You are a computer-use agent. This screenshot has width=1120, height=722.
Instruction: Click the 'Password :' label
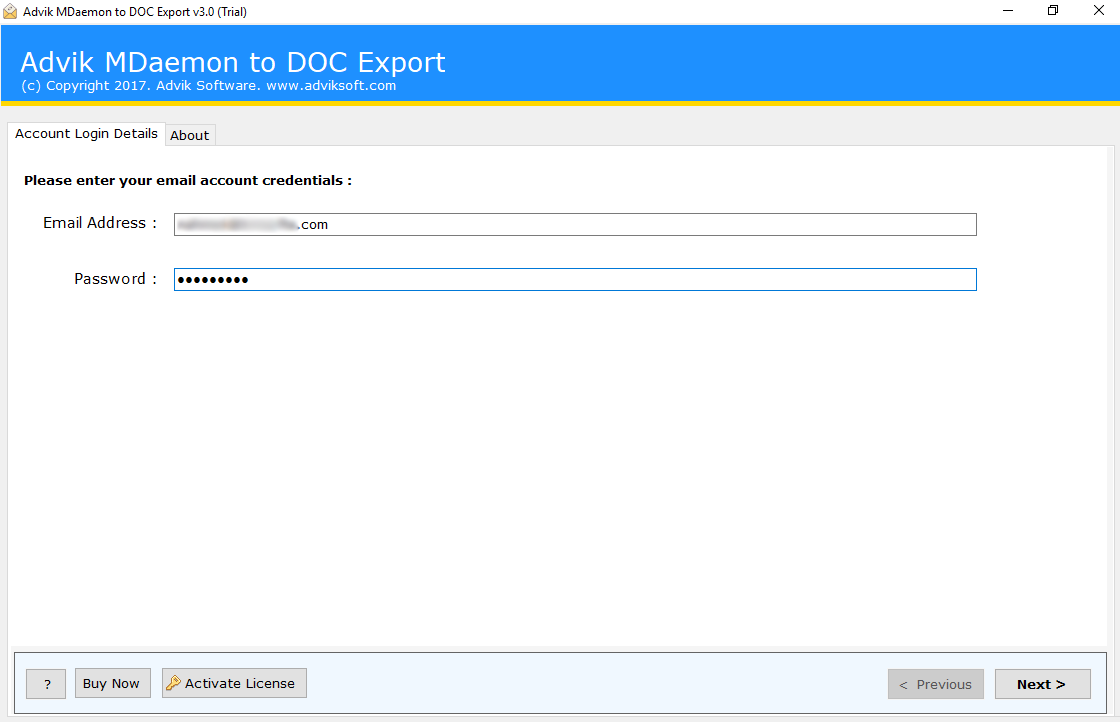[116, 279]
